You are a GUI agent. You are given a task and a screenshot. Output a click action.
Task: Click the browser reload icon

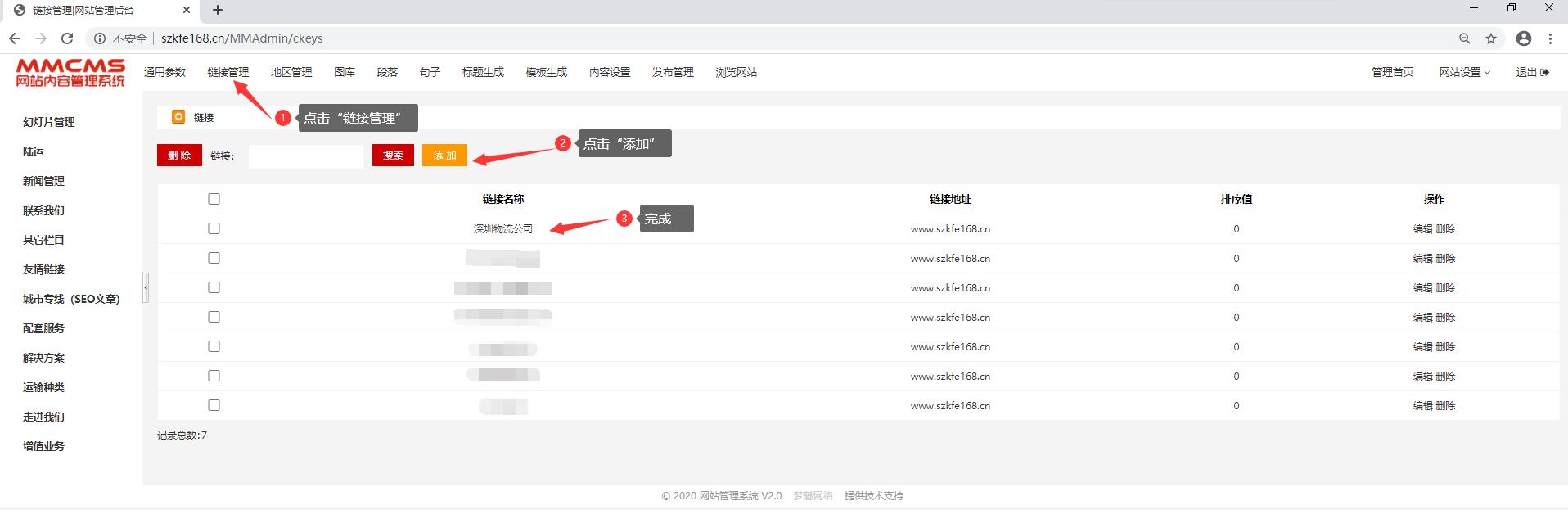(x=67, y=38)
